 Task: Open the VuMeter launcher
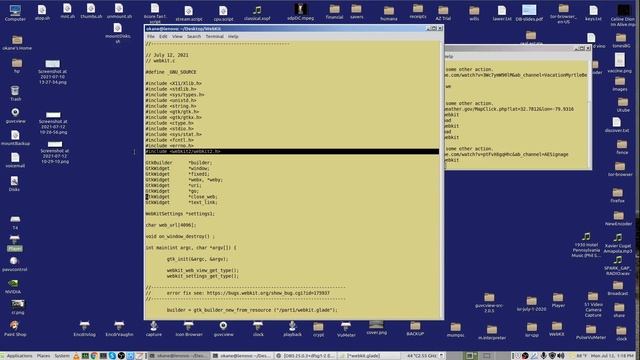[x=346, y=329]
